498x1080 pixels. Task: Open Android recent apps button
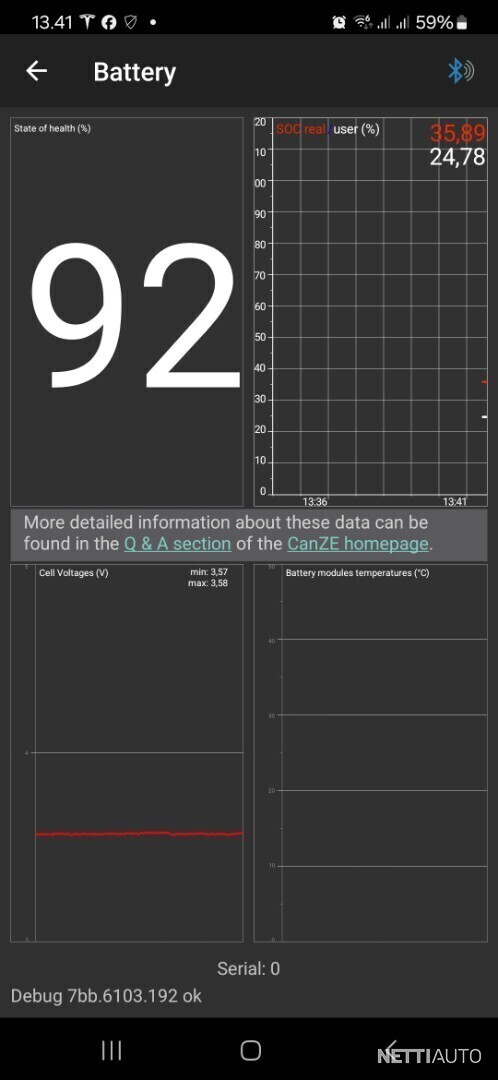(x=112, y=1050)
